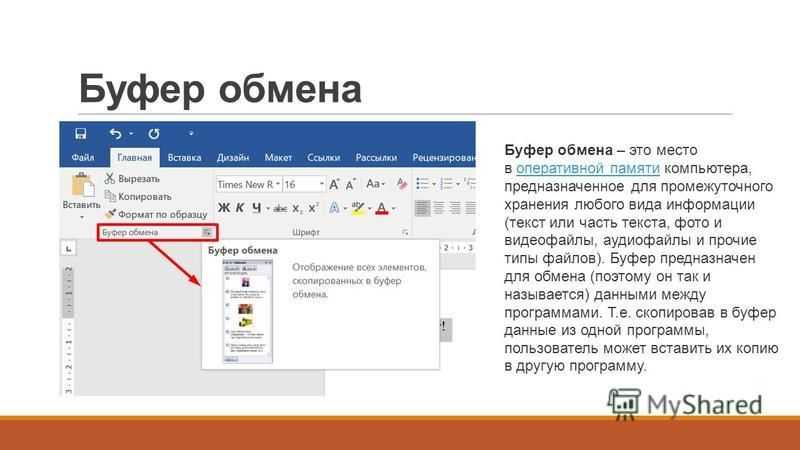Click the multilevel list icon
800x450 pixels.
click(470, 183)
